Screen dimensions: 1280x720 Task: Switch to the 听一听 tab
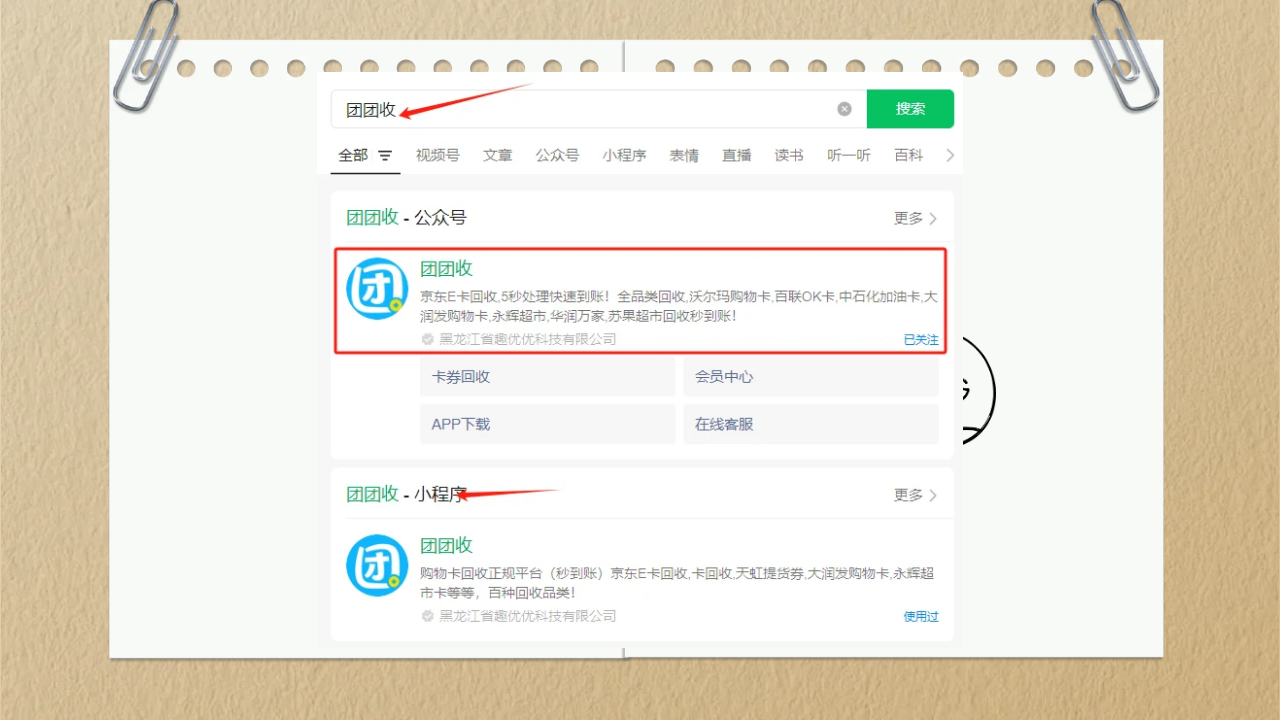(x=849, y=155)
